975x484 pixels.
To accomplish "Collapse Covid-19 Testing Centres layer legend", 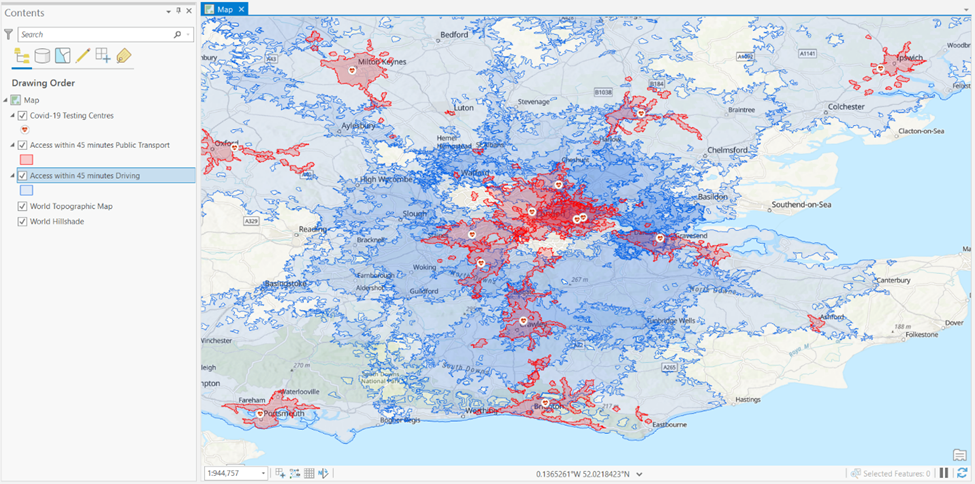I will [x=13, y=116].
